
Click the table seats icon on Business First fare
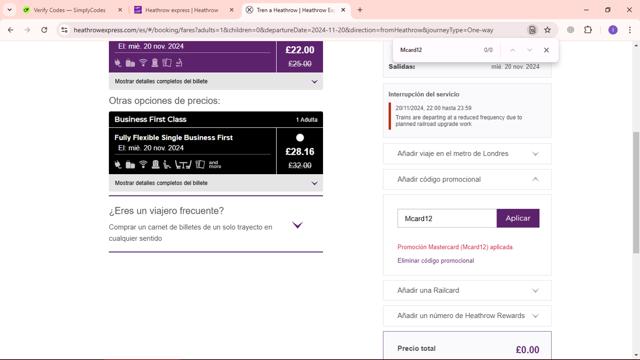(183, 164)
